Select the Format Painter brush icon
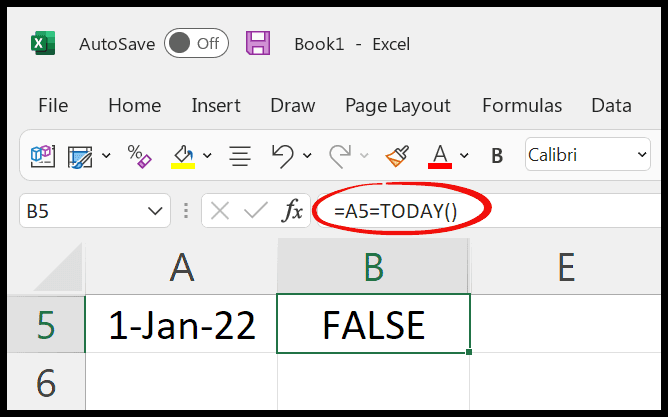This screenshot has width=668, height=417. point(397,155)
